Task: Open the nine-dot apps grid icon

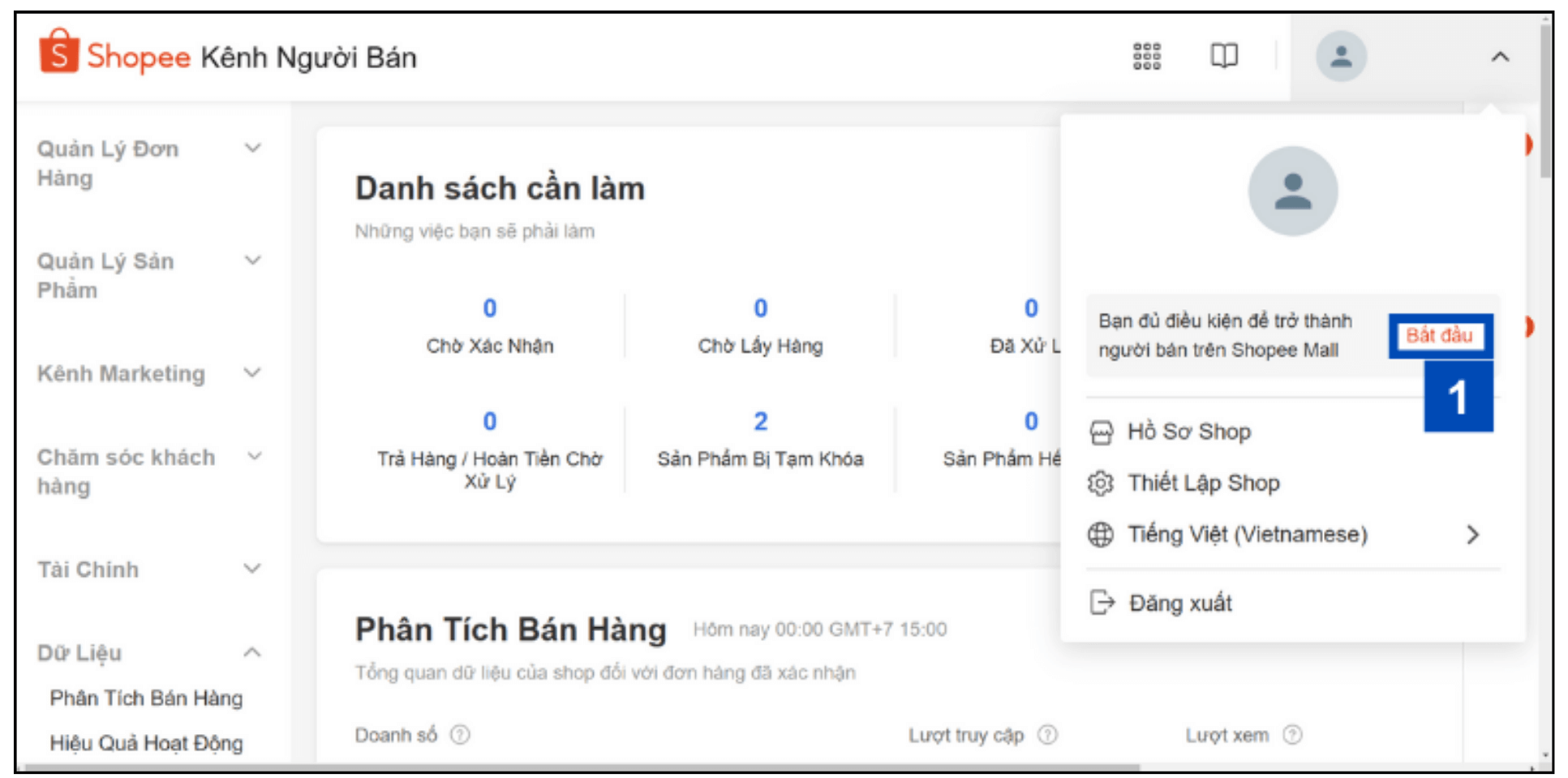Action: click(1146, 56)
